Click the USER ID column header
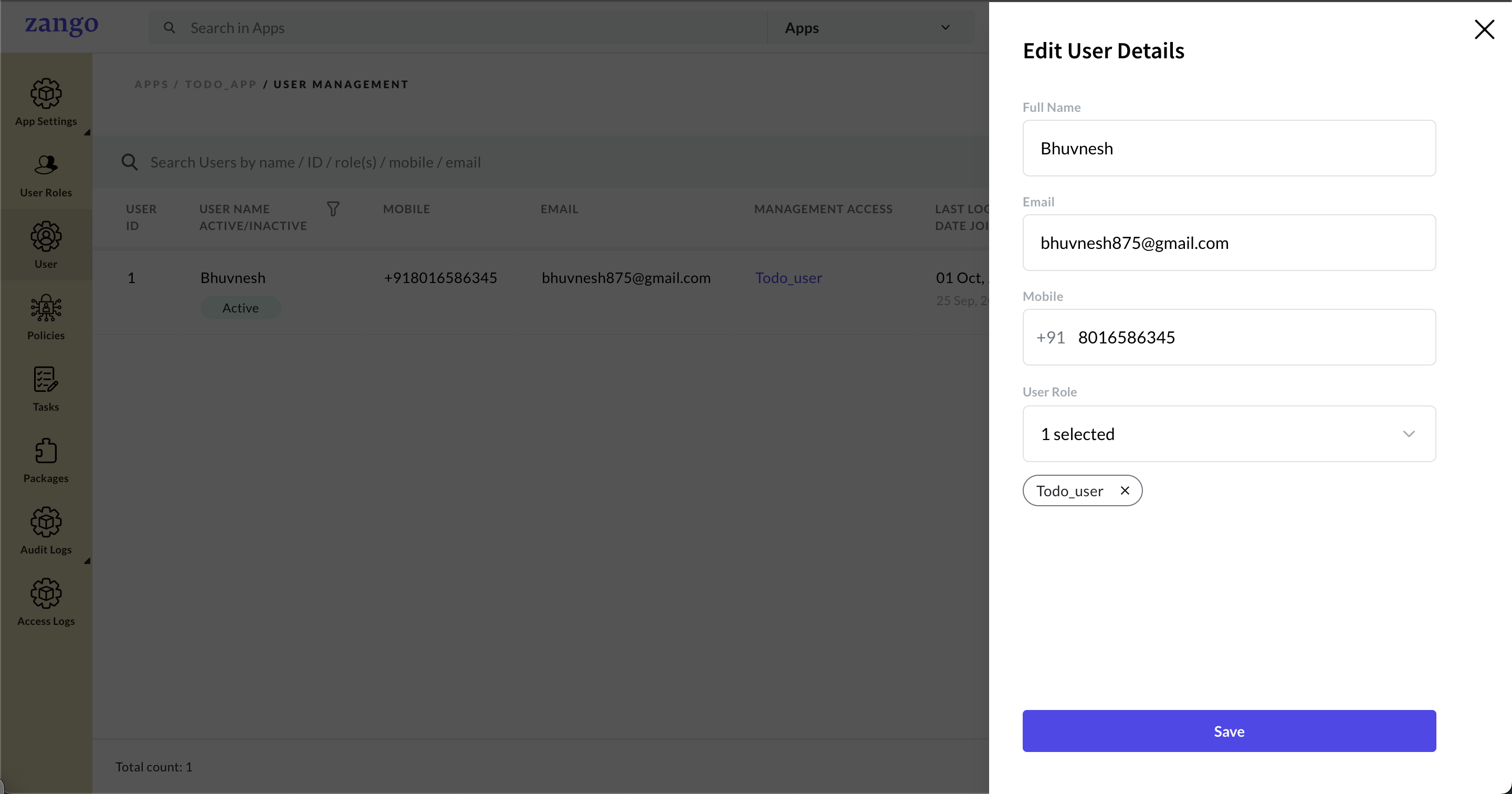Image resolution: width=1512 pixels, height=794 pixels. tap(141, 217)
